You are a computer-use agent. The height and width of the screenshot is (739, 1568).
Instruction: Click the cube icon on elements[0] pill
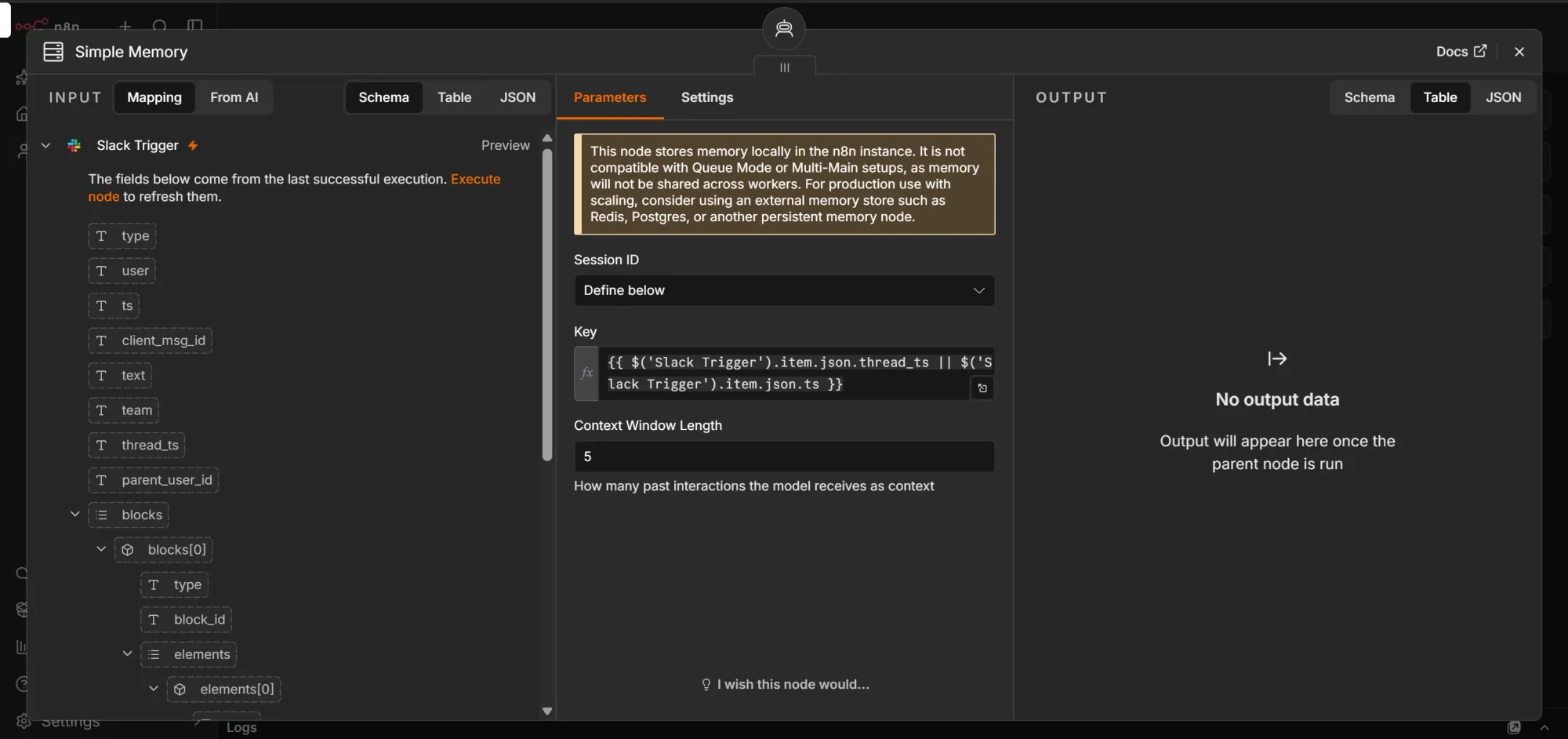pos(180,690)
